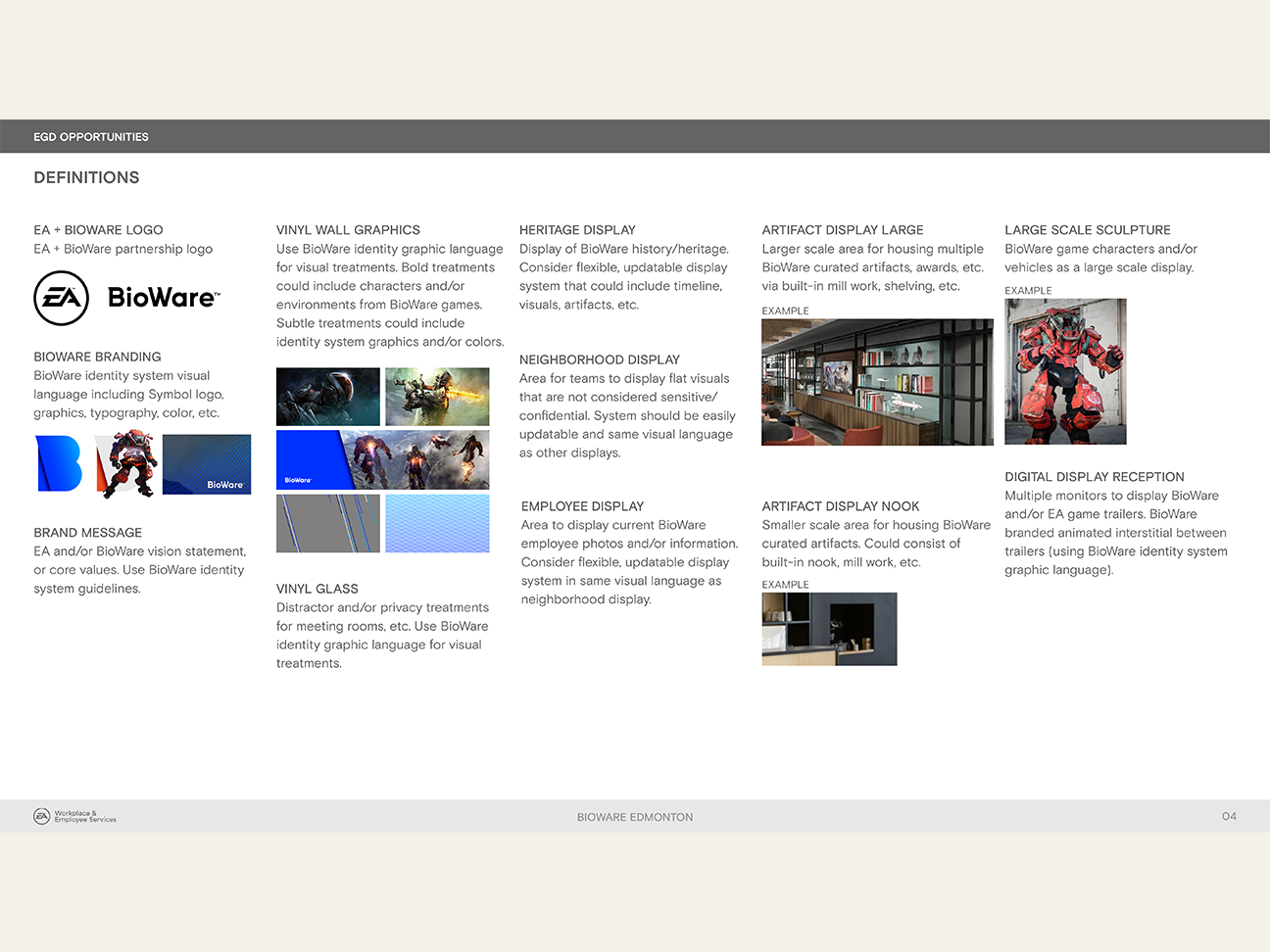Click the LARGE SCALE SCULPTURE heading
The width and height of the screenshot is (1270, 952).
pos(1088,230)
